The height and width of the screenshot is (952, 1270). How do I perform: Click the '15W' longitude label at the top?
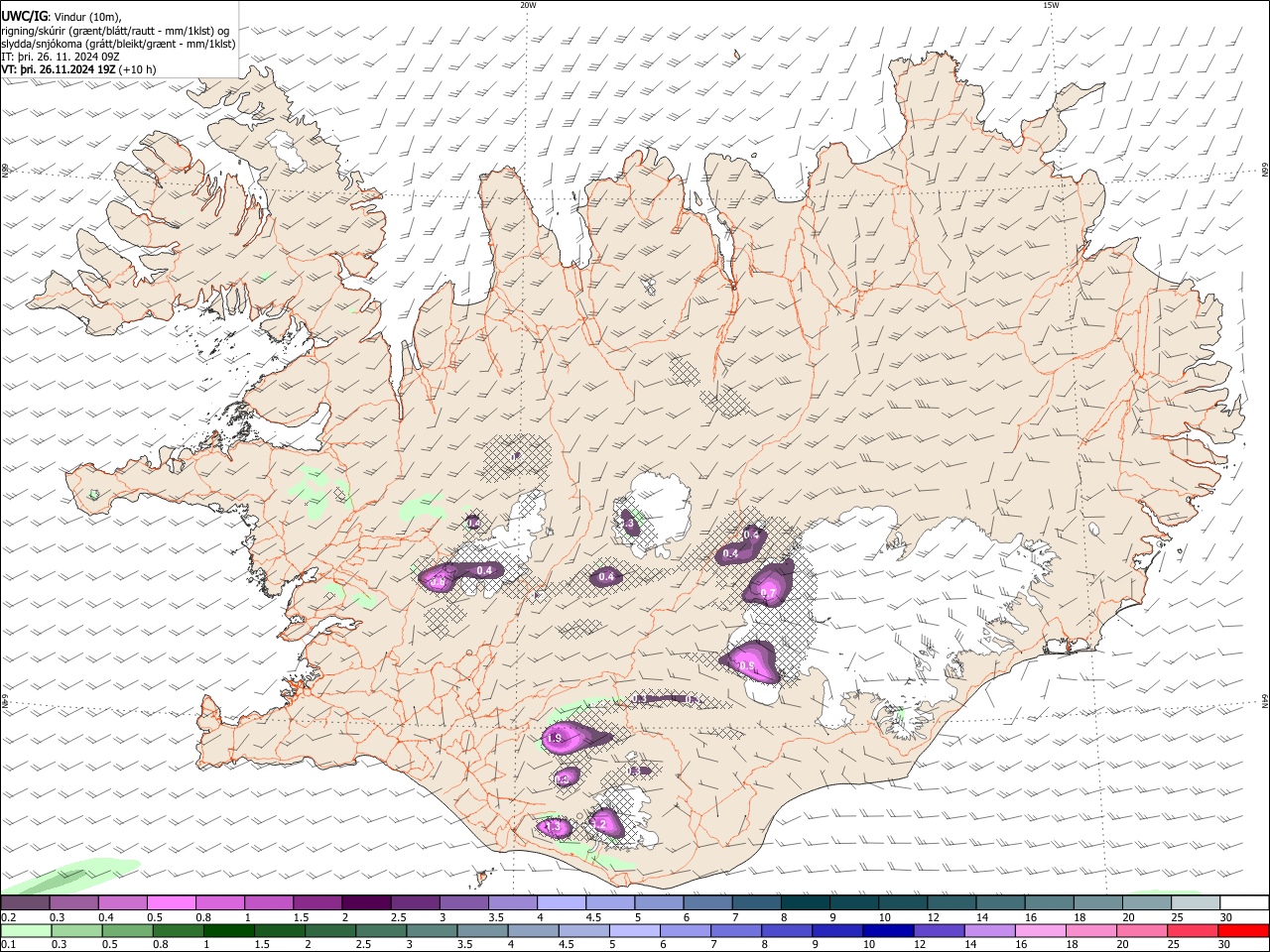point(1051,5)
